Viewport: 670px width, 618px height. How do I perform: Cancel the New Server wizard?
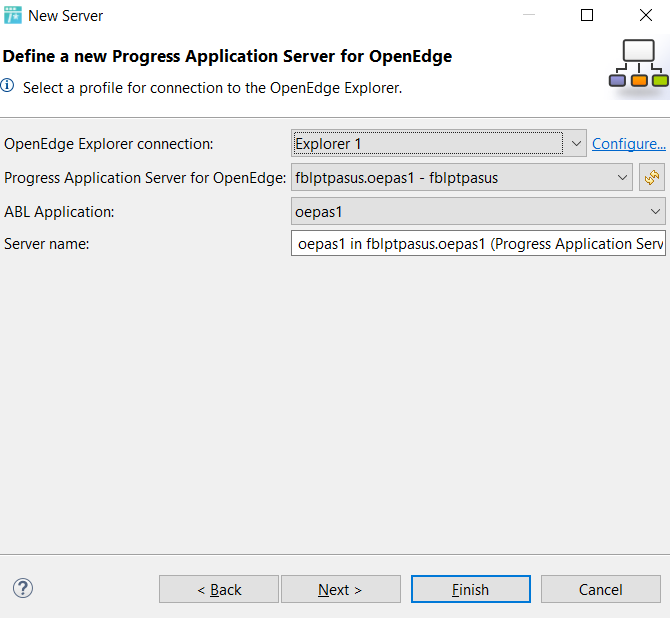coord(600,589)
